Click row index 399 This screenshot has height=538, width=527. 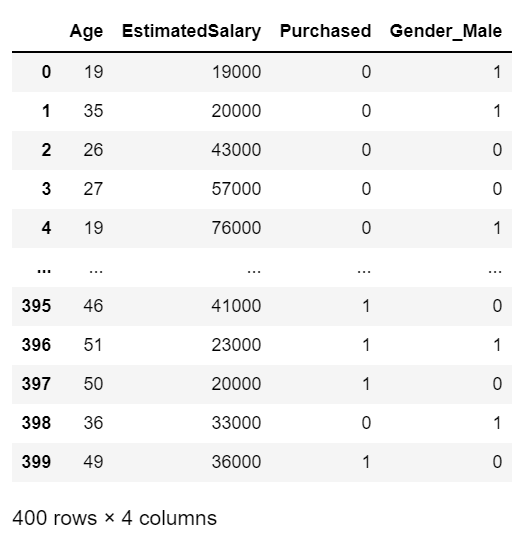point(36,462)
